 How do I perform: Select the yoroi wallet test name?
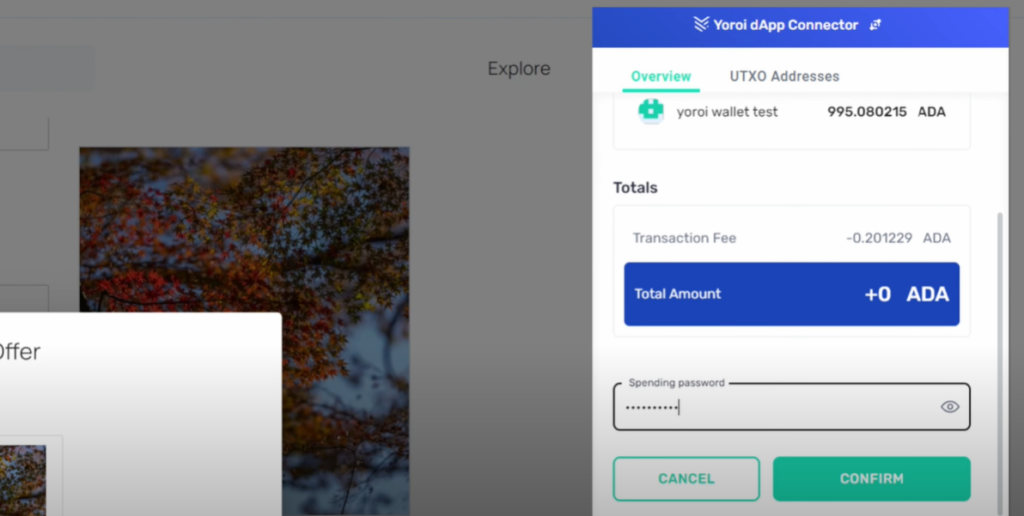click(x=727, y=112)
